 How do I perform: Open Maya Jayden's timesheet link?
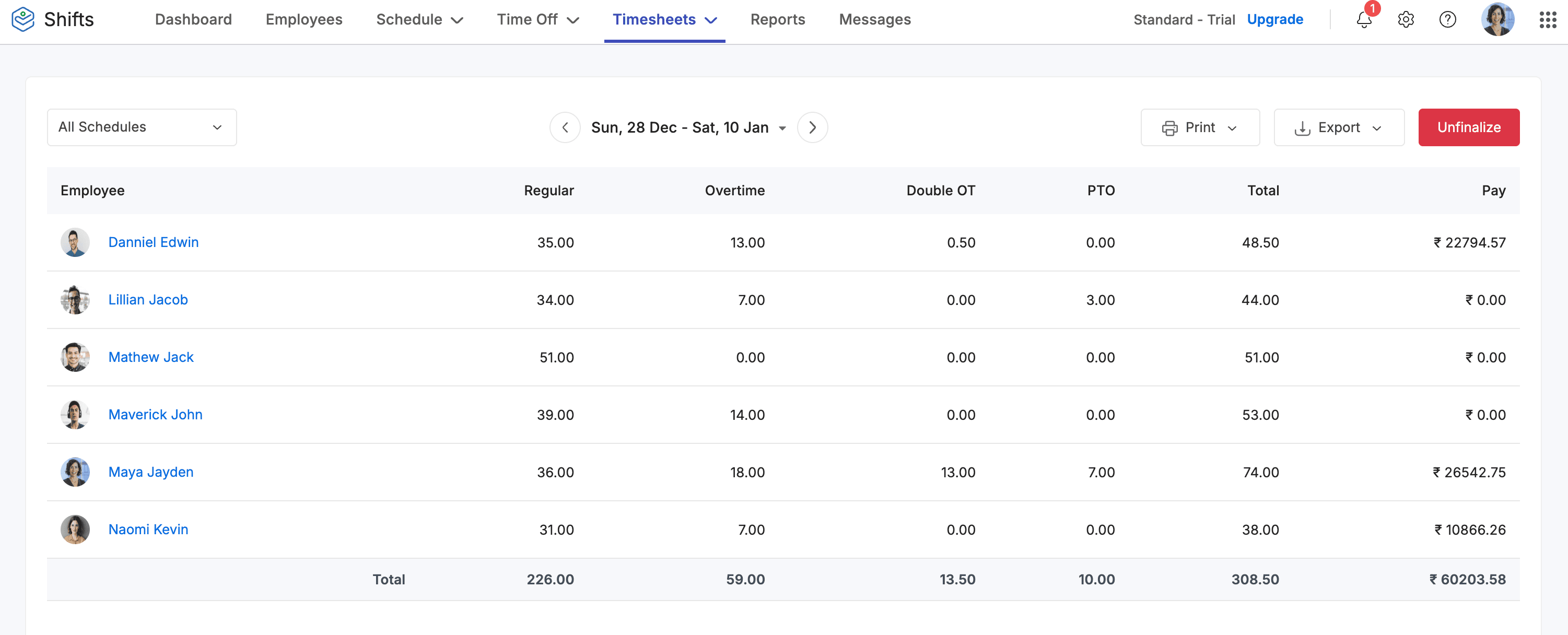pyautogui.click(x=151, y=472)
